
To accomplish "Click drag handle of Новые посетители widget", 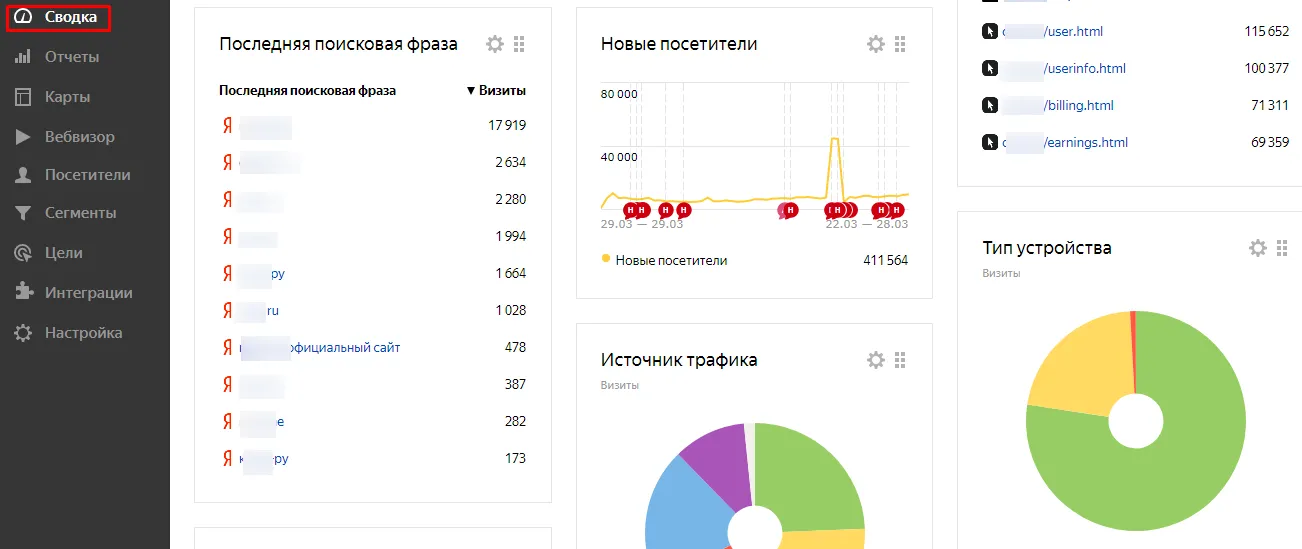I will coord(900,44).
